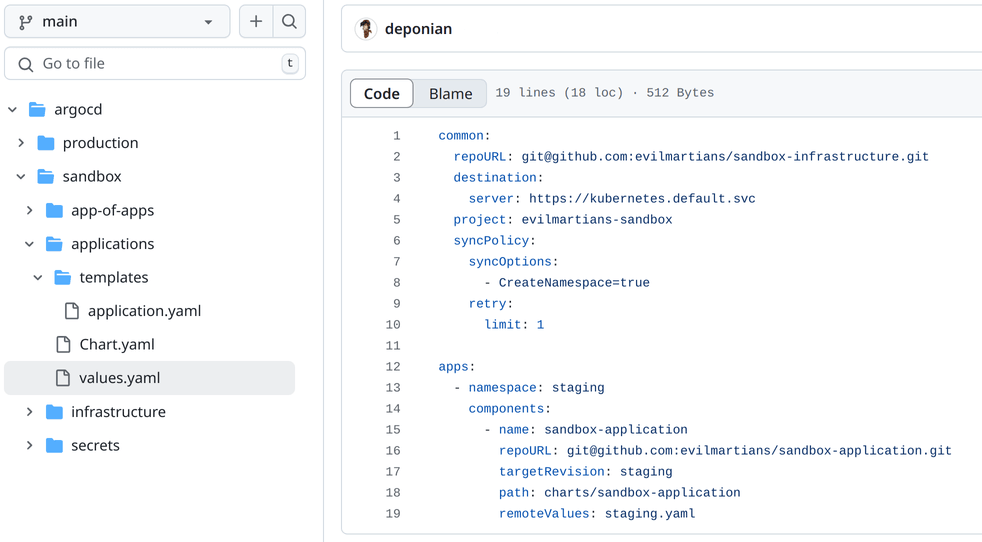The height and width of the screenshot is (542, 982).
Task: Click the application.yaml file icon
Action: point(72,311)
